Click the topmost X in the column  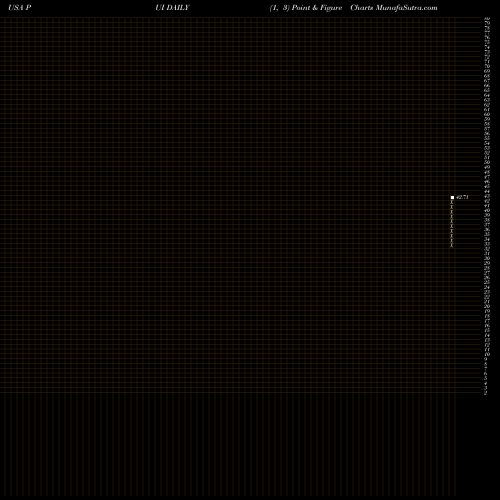(x=452, y=202)
